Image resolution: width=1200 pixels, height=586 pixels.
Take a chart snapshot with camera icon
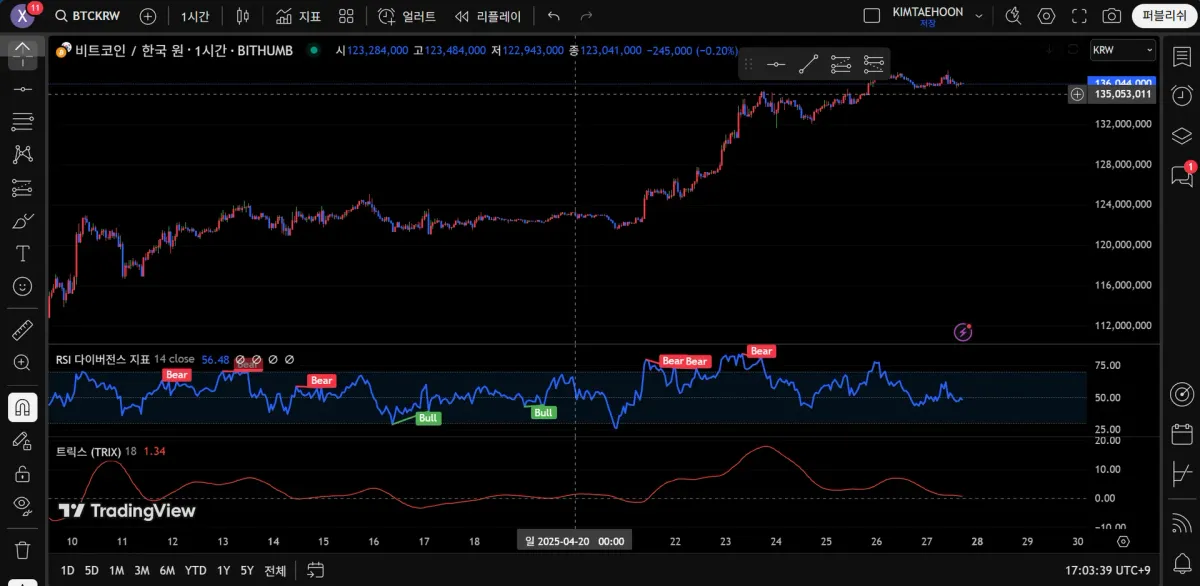pos(1111,16)
